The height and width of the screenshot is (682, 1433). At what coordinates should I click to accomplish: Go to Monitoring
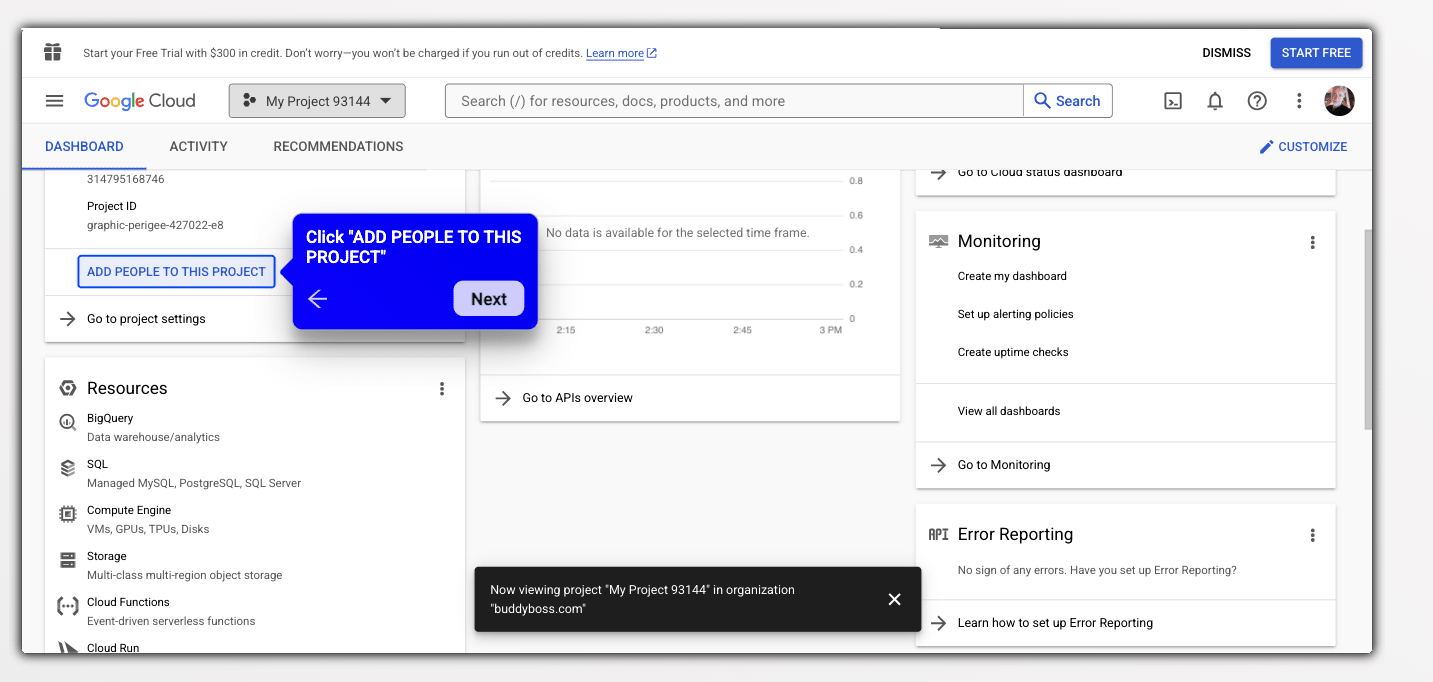point(1003,465)
